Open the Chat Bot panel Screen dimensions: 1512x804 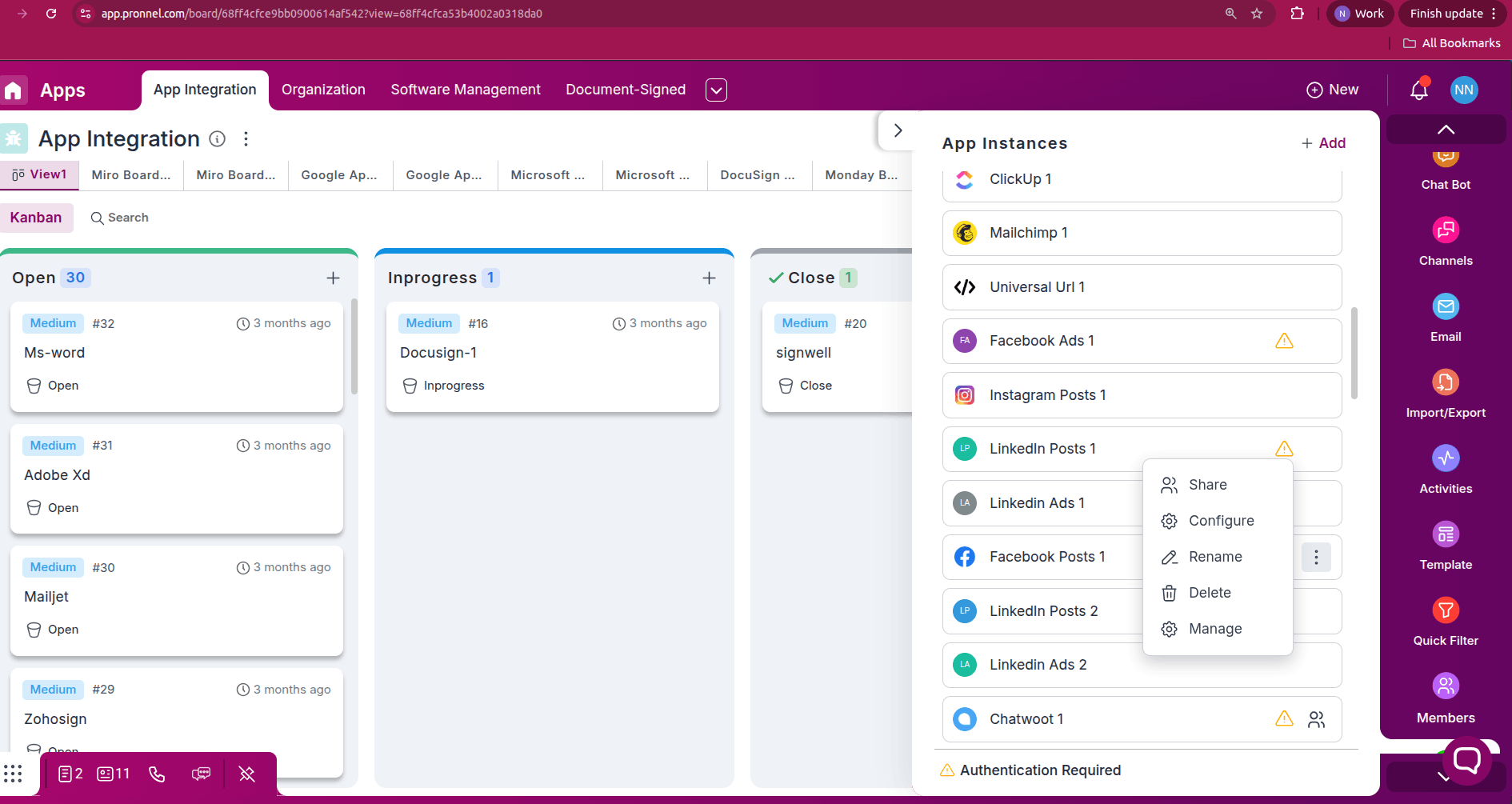coord(1445,164)
